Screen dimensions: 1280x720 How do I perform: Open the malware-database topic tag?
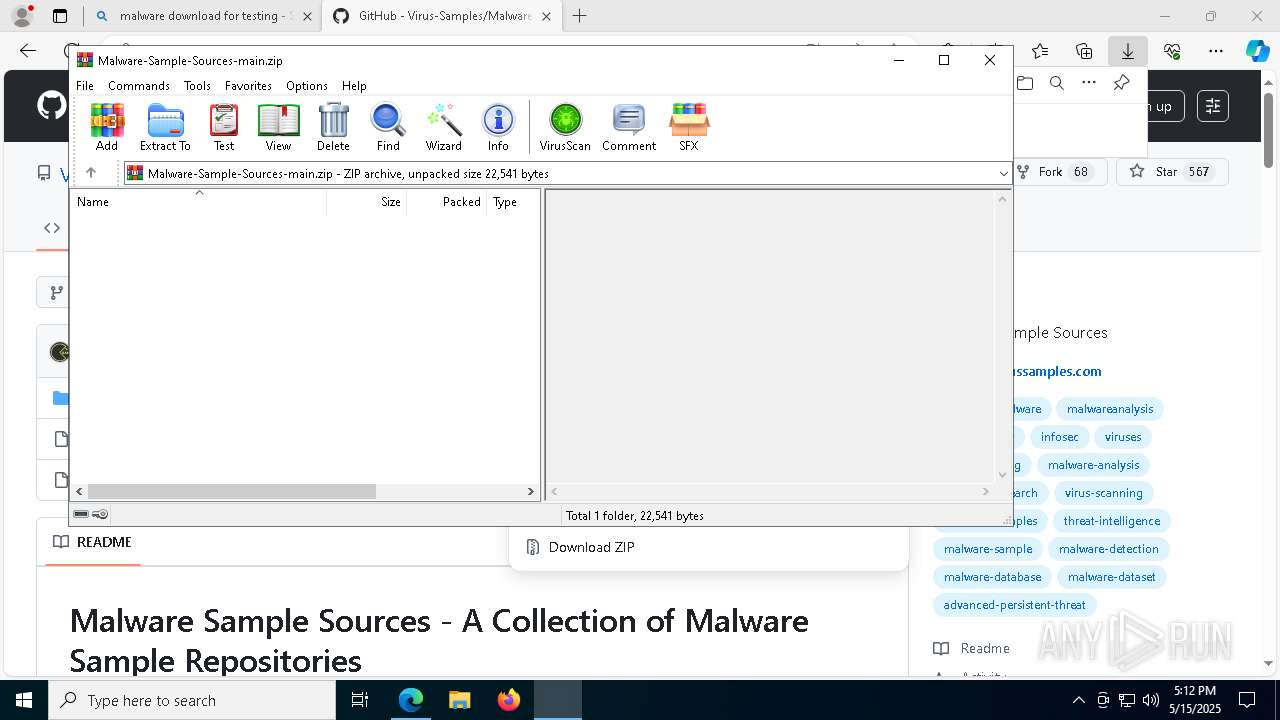(992, 577)
